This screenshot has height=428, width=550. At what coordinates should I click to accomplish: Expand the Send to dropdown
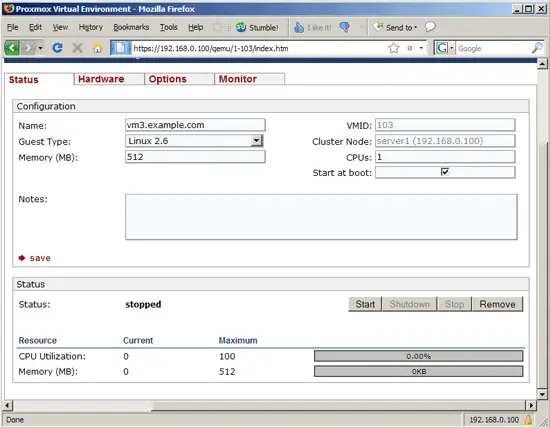[x=415, y=27]
